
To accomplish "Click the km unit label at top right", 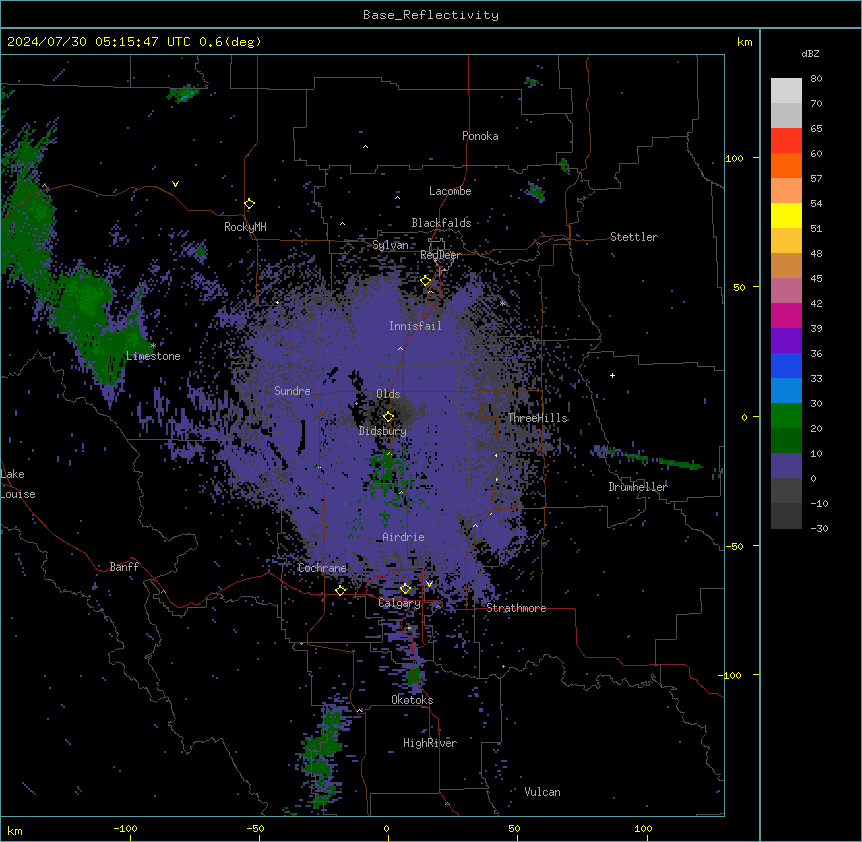I will 745,42.
